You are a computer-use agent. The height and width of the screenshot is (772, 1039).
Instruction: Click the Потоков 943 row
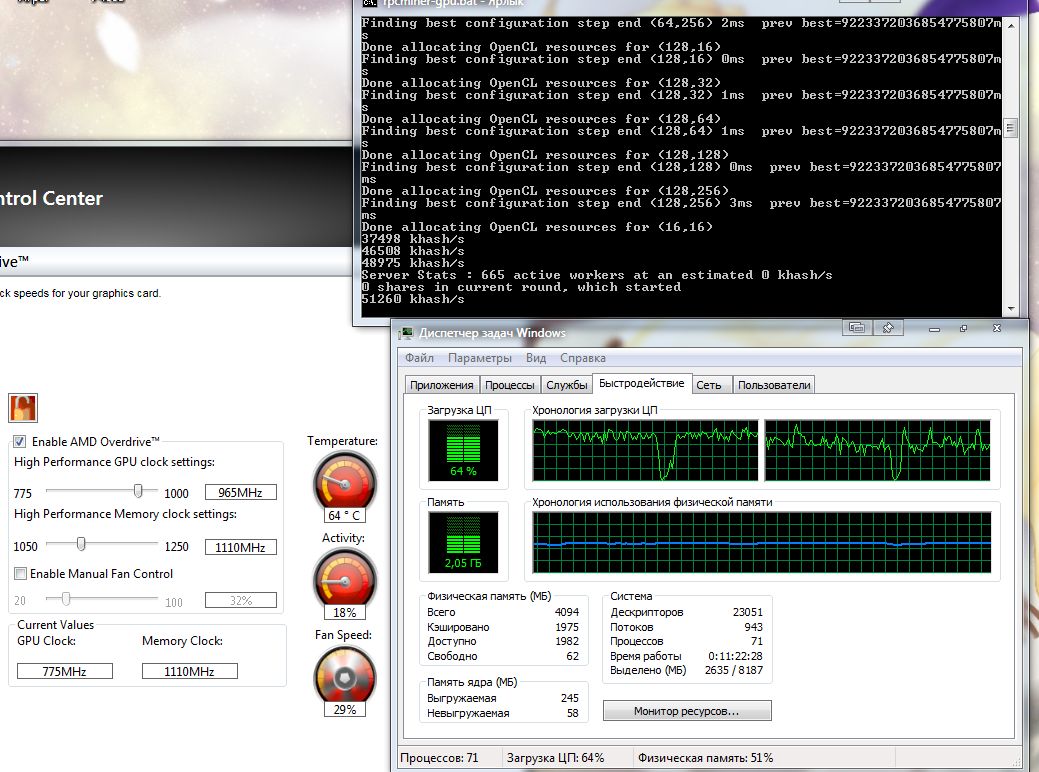point(686,627)
